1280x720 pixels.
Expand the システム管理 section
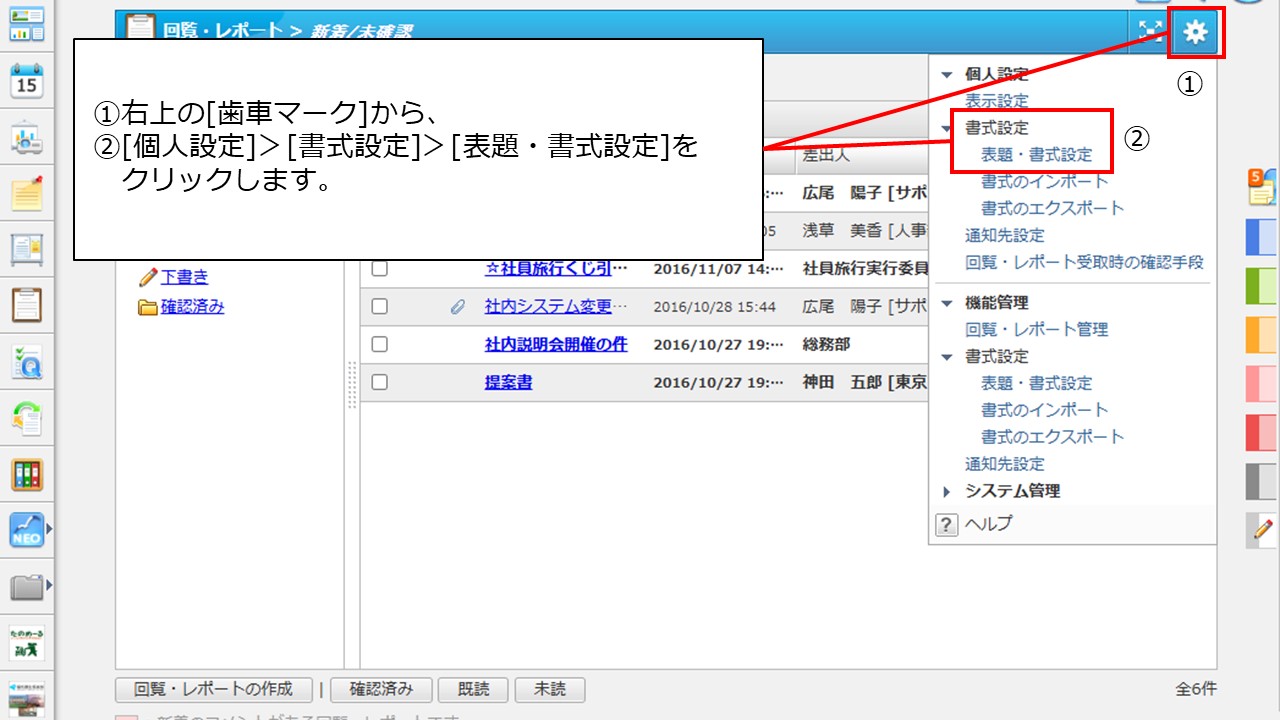tap(947, 491)
